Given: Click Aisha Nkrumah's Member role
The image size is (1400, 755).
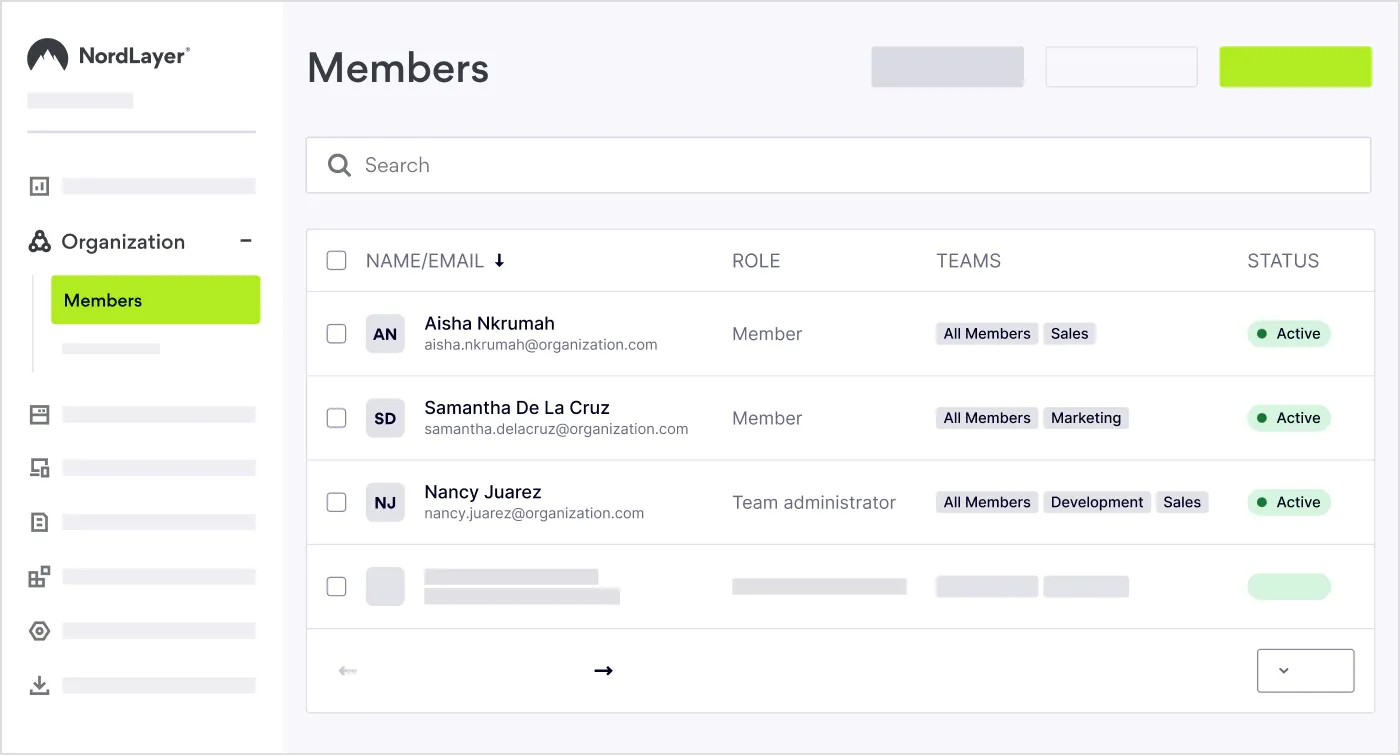Looking at the screenshot, I should coord(767,334).
